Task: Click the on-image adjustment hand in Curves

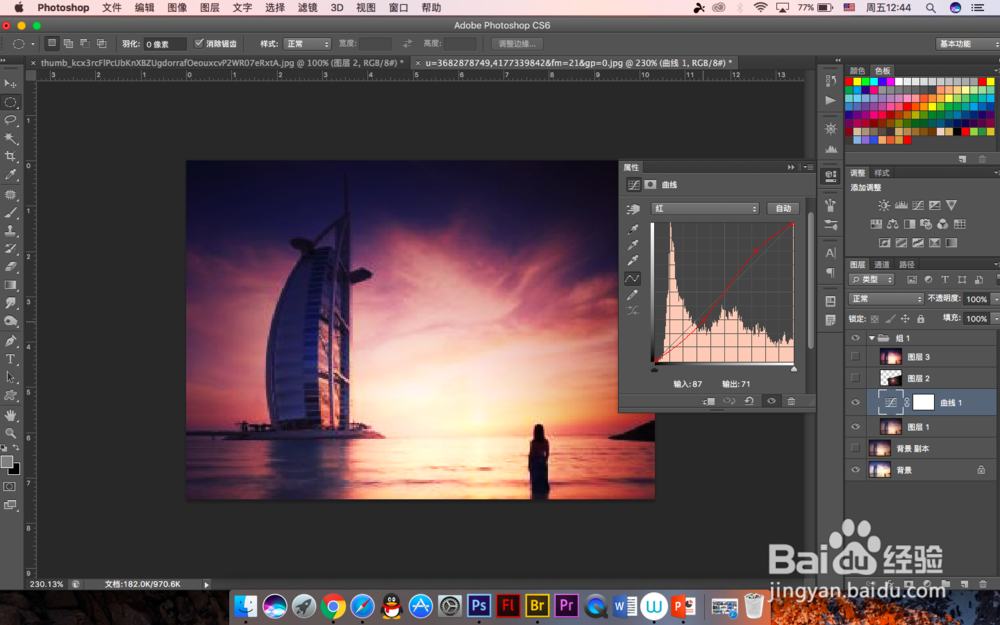Action: (x=633, y=209)
